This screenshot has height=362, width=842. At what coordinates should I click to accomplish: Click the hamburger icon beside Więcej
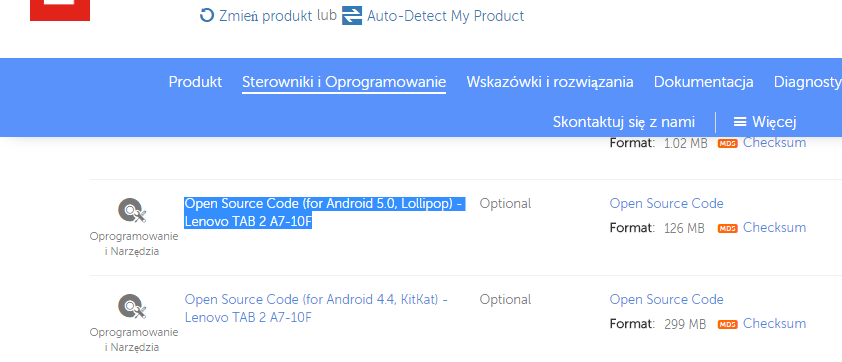pyautogui.click(x=740, y=122)
